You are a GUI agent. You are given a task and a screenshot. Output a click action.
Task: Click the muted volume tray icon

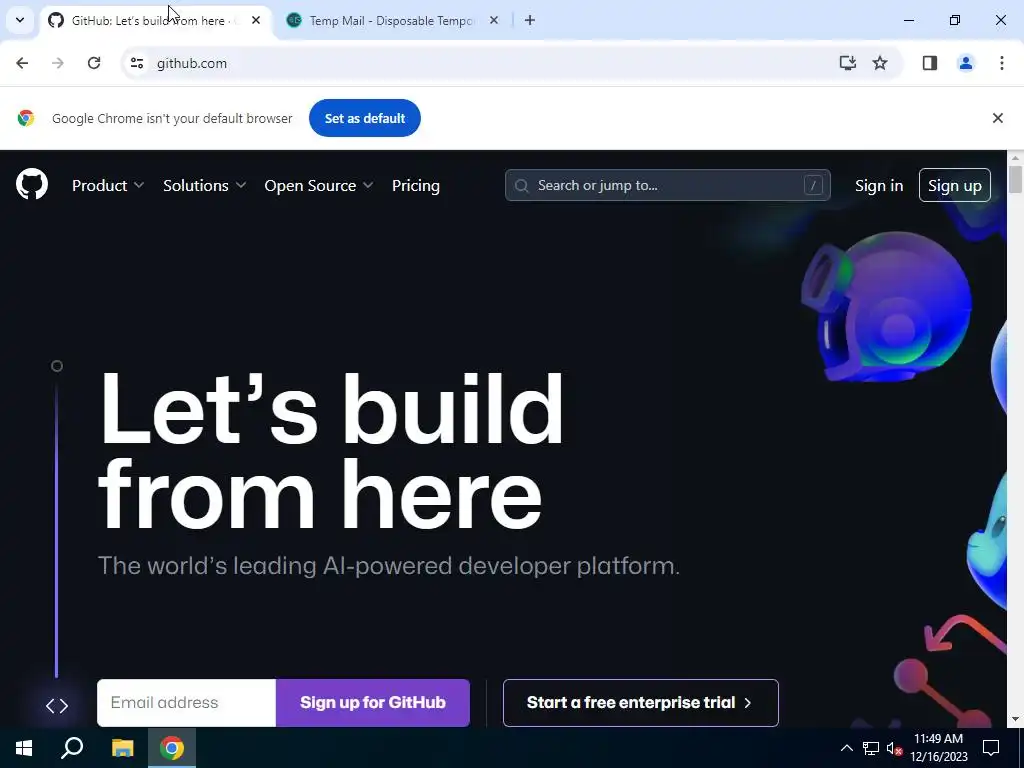(894, 748)
